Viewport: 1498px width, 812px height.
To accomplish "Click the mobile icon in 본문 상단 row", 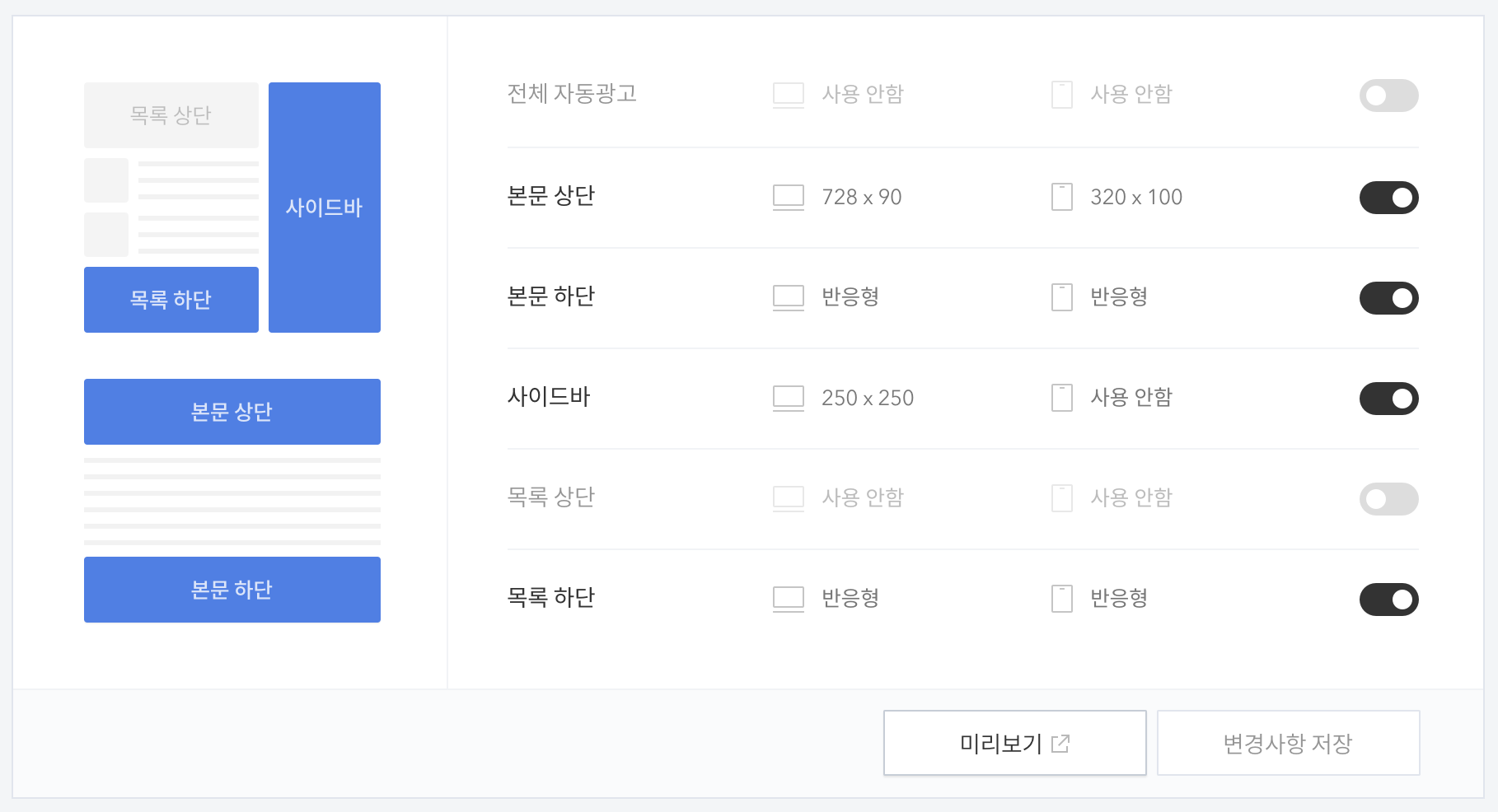I will [1061, 198].
